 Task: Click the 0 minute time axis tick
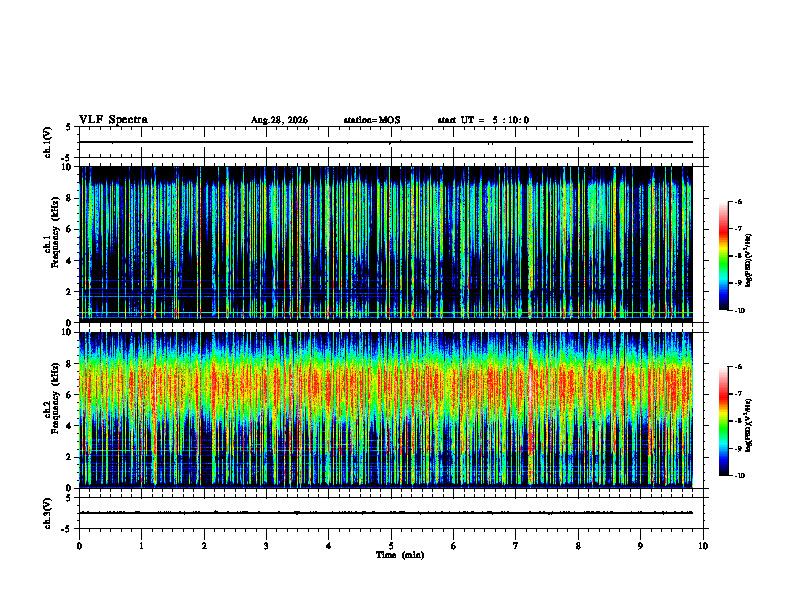(x=79, y=546)
